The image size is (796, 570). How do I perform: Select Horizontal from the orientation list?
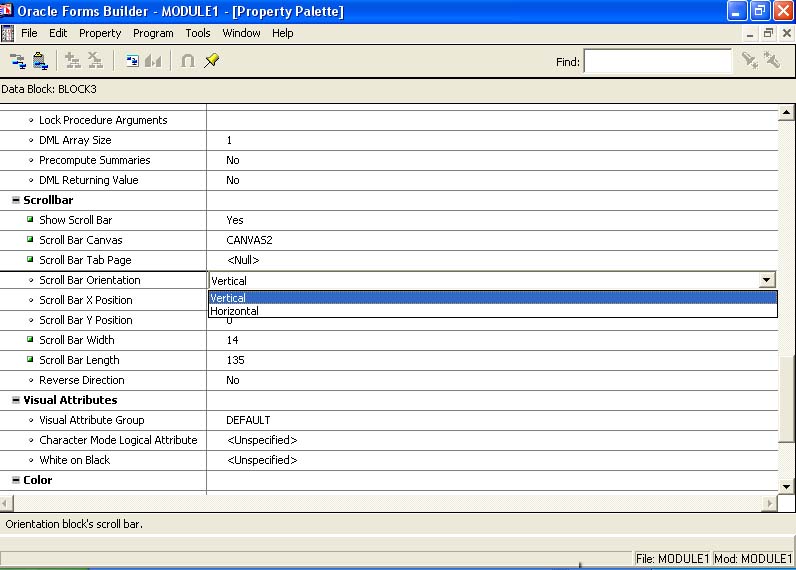[x=235, y=311]
